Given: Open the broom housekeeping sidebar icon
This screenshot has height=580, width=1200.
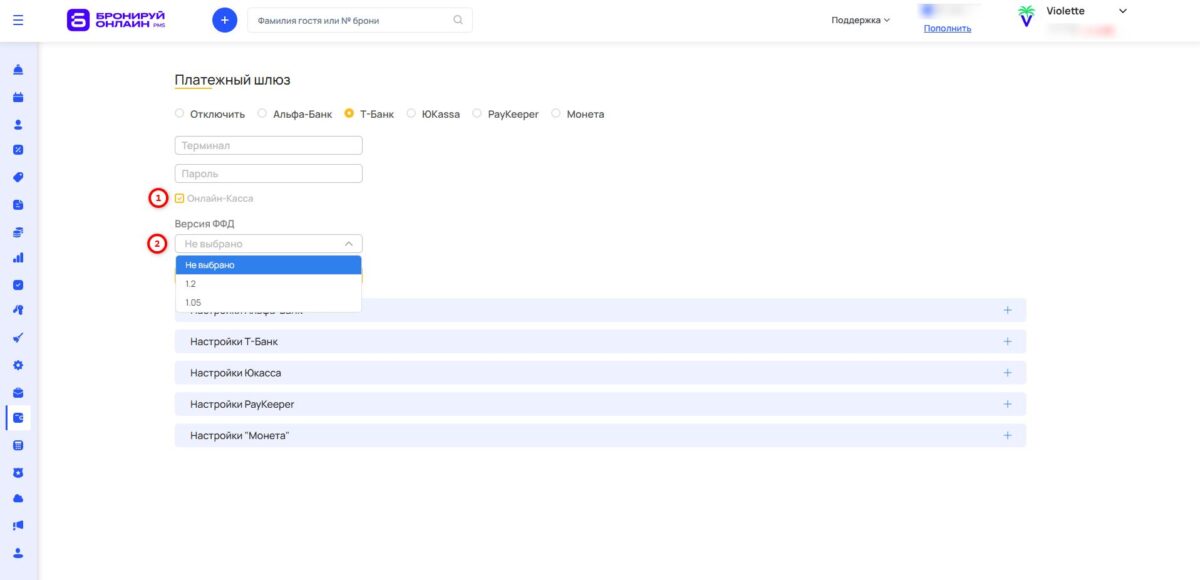Looking at the screenshot, I should [x=18, y=337].
